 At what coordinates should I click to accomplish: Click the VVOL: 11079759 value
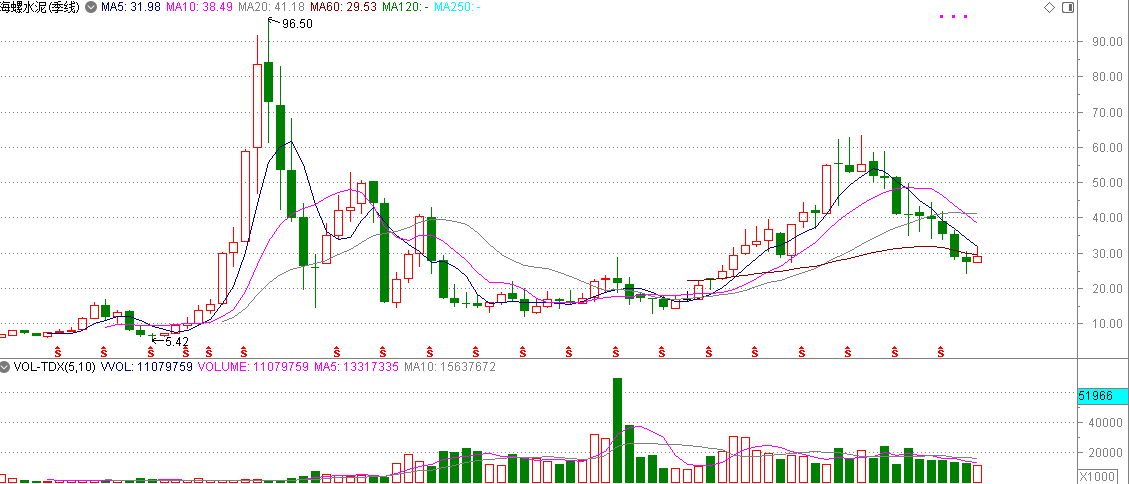point(146,367)
